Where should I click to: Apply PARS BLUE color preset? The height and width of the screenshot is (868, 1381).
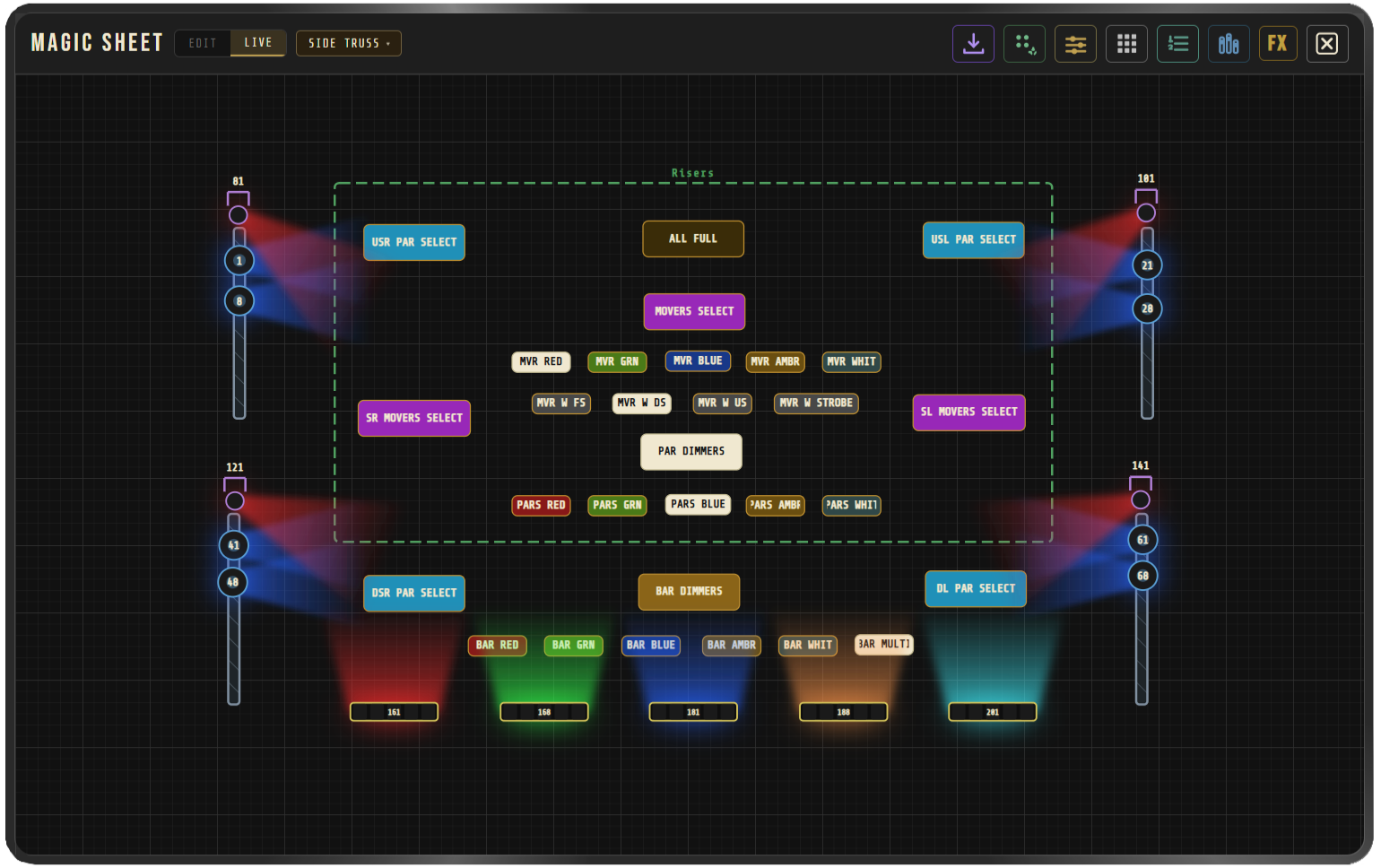698,504
